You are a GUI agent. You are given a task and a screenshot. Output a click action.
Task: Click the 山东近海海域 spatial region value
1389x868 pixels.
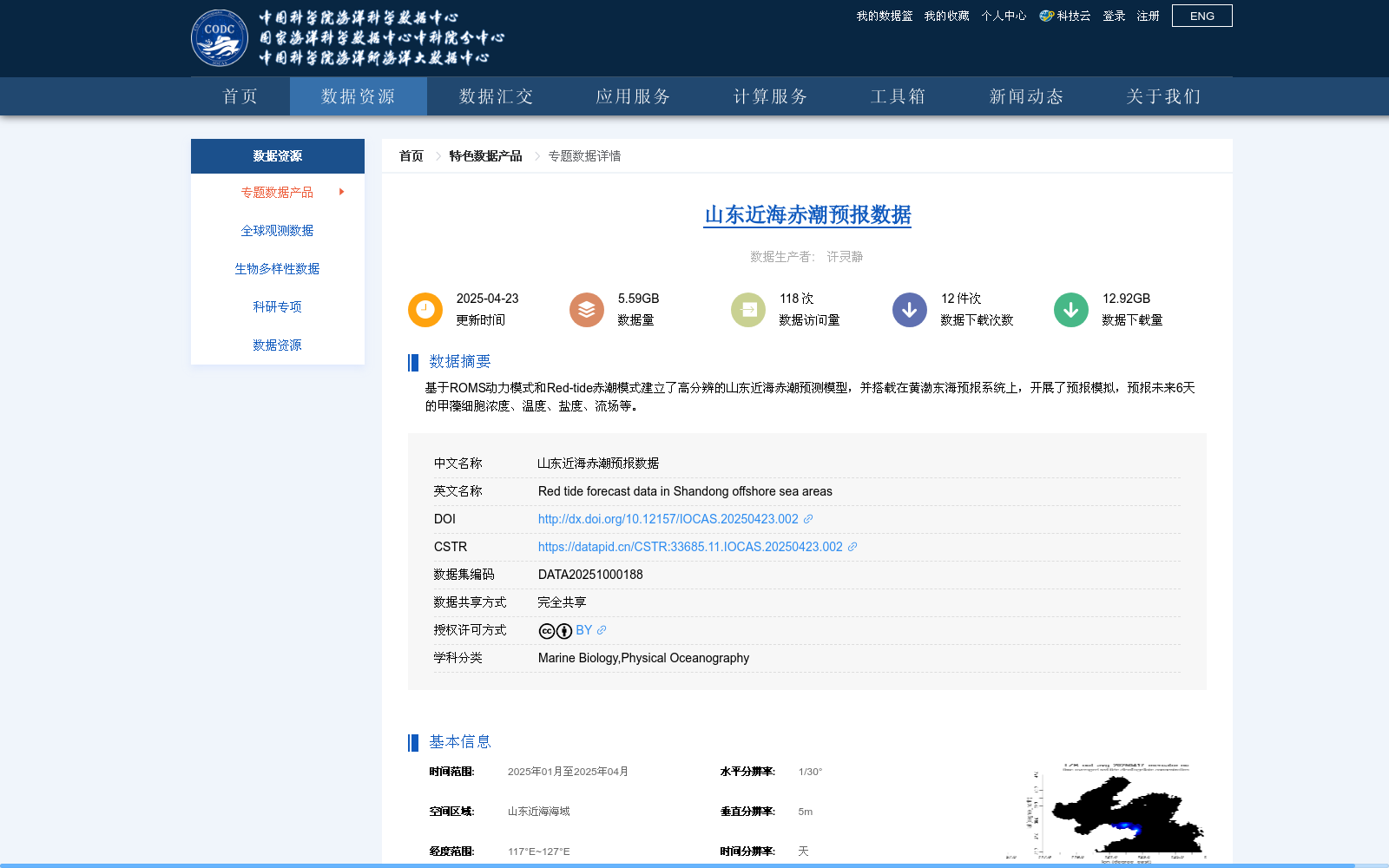pyautogui.click(x=538, y=812)
